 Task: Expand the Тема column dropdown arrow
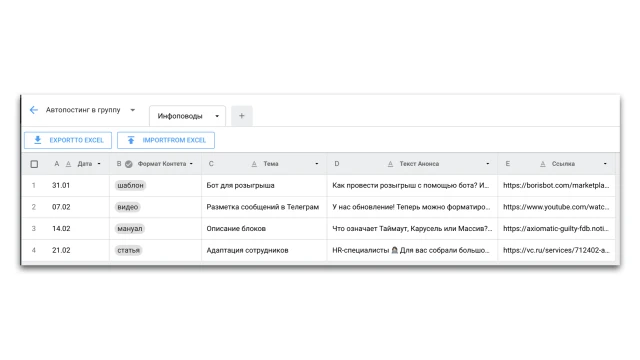[317, 164]
